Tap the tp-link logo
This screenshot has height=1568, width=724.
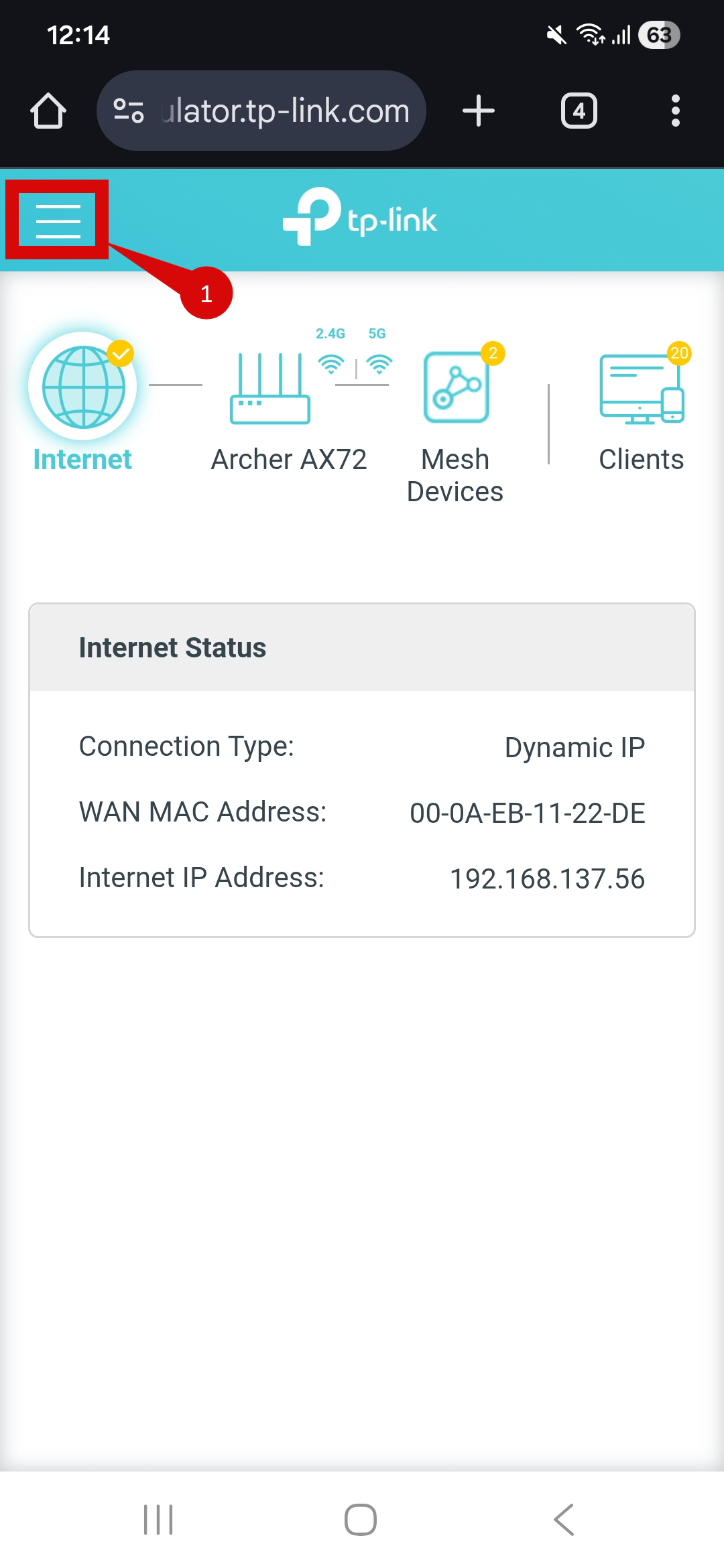(361, 217)
